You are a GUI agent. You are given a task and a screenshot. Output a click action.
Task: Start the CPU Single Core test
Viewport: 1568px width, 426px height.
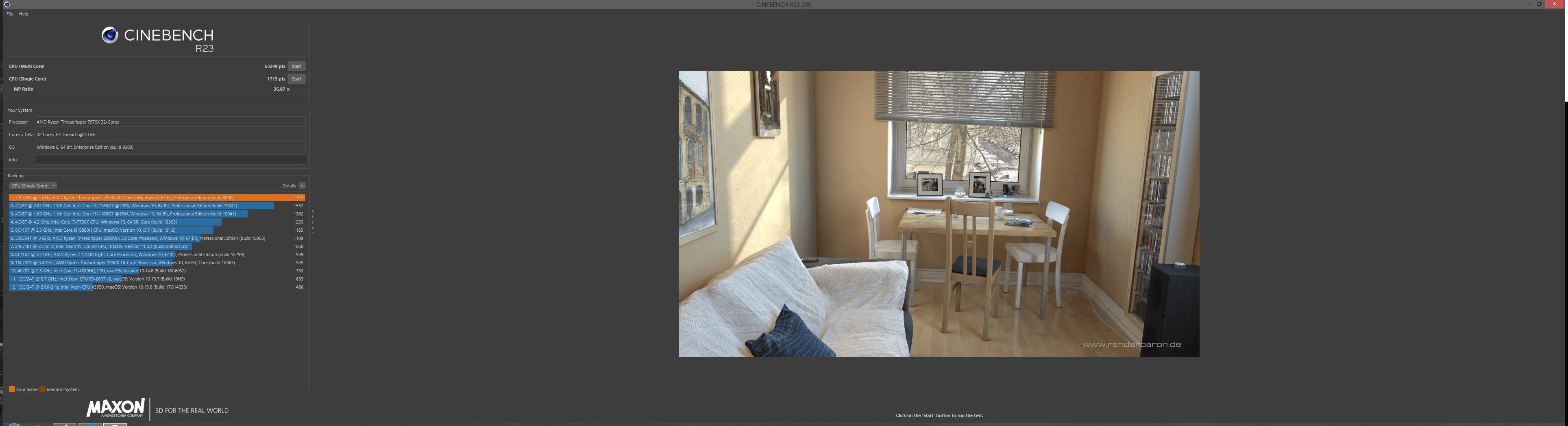296,79
